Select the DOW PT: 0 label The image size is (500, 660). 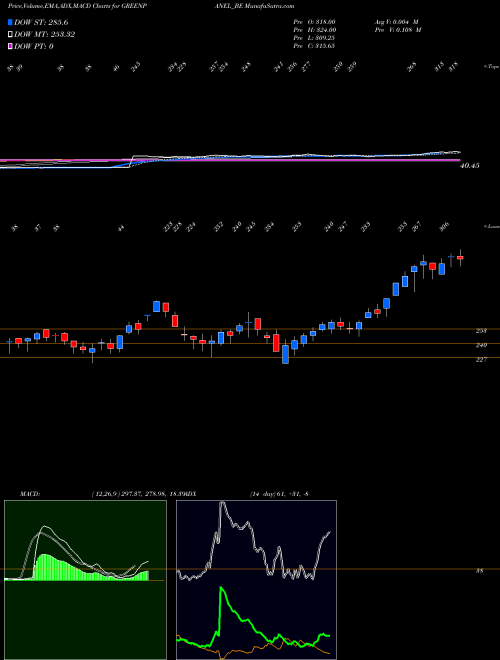pyautogui.click(x=34, y=46)
